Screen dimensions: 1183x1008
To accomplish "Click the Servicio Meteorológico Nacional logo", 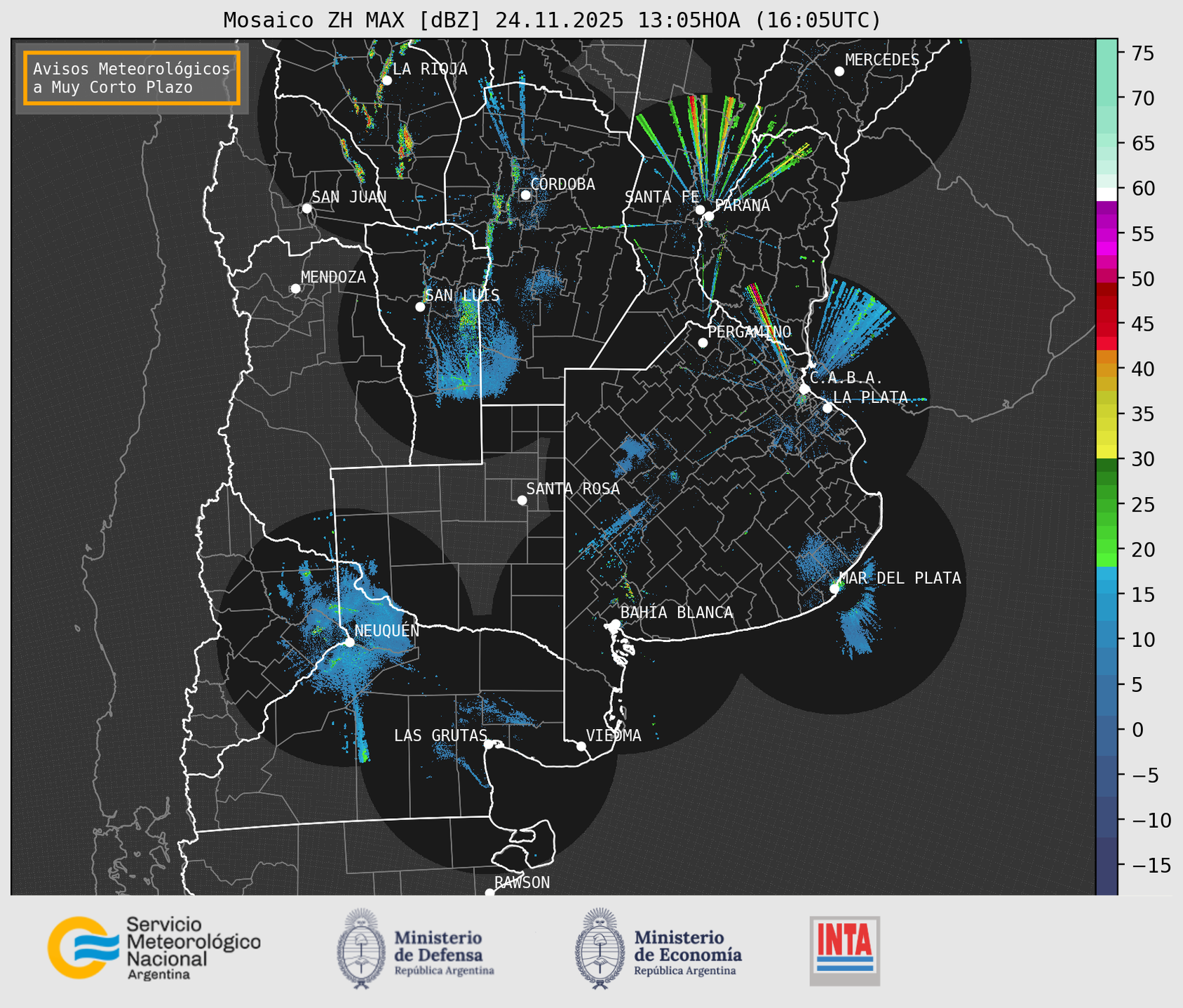I will [x=154, y=948].
